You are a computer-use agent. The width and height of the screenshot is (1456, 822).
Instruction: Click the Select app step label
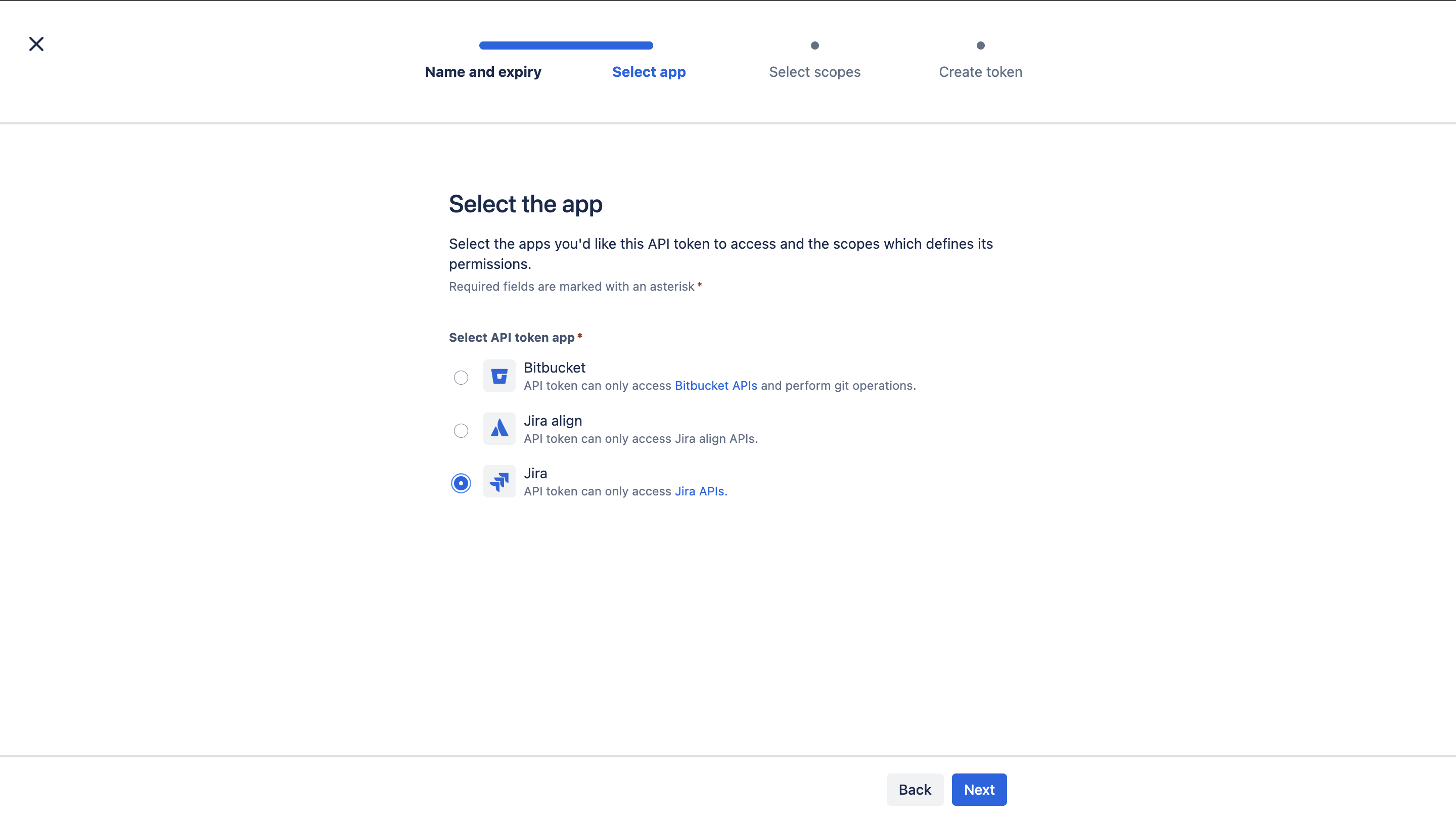[x=648, y=72]
